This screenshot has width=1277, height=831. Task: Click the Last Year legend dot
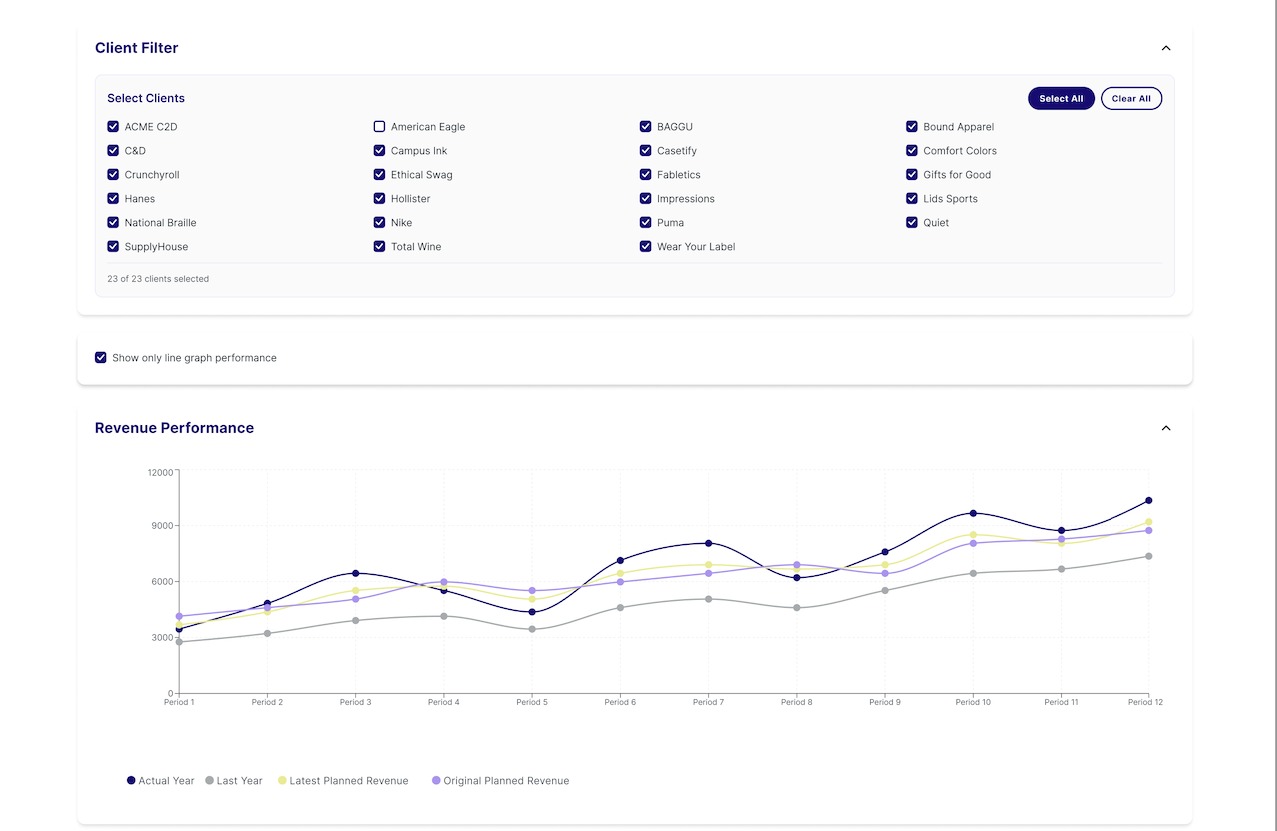click(x=209, y=780)
